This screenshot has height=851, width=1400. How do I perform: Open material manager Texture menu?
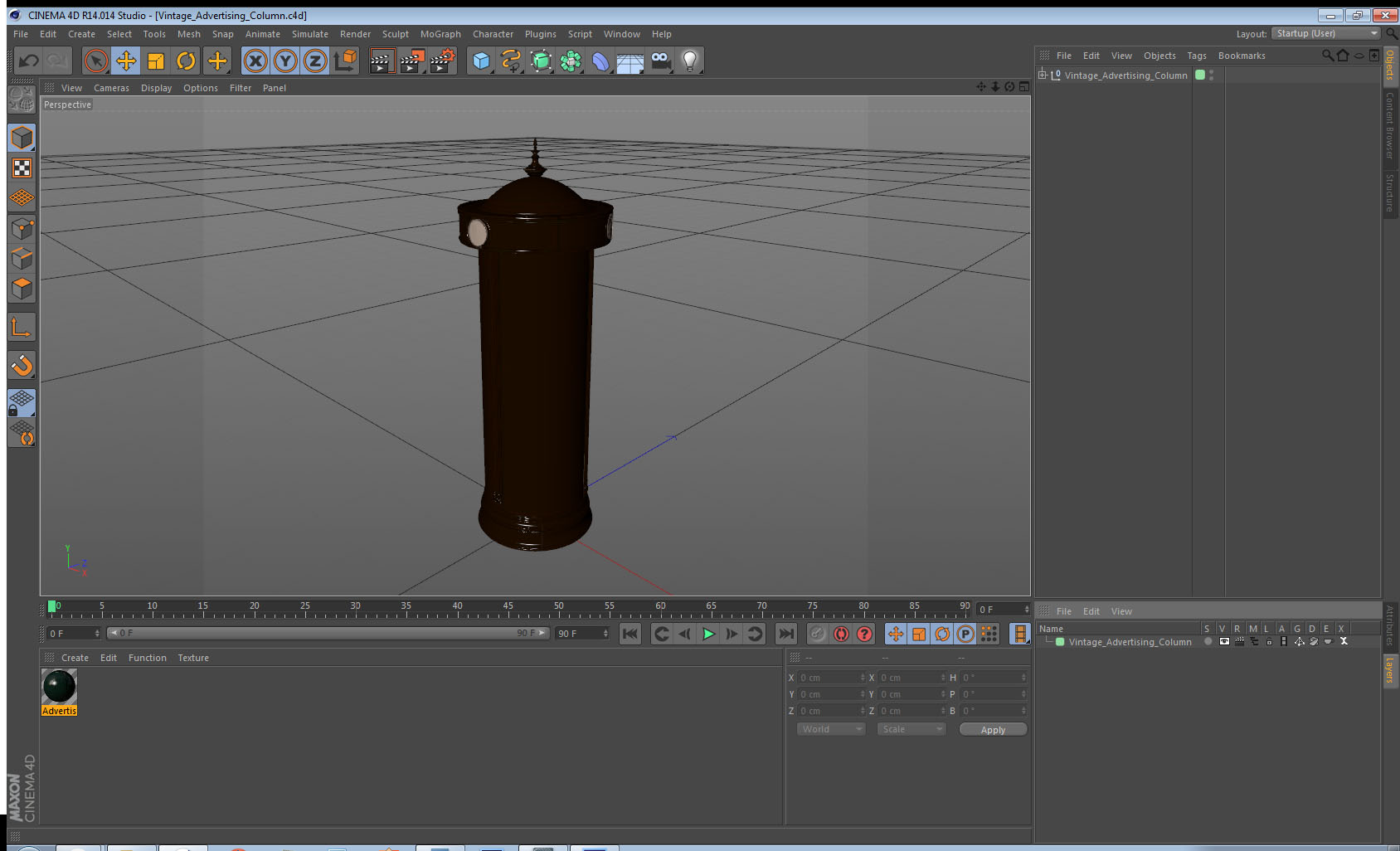click(x=193, y=658)
